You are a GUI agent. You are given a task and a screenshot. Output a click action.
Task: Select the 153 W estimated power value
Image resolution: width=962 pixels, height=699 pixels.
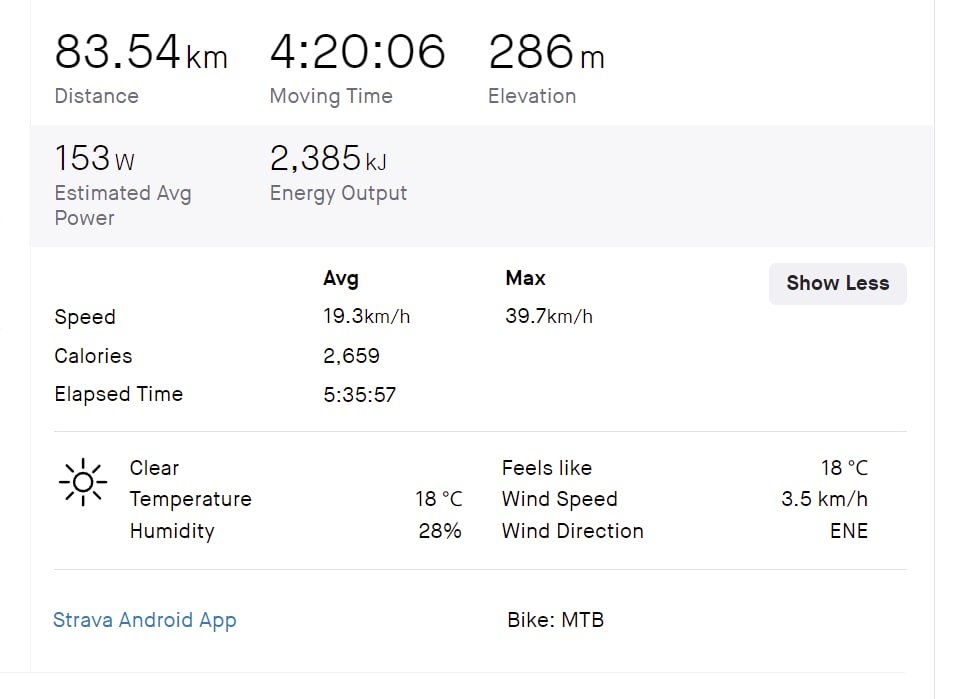point(94,159)
